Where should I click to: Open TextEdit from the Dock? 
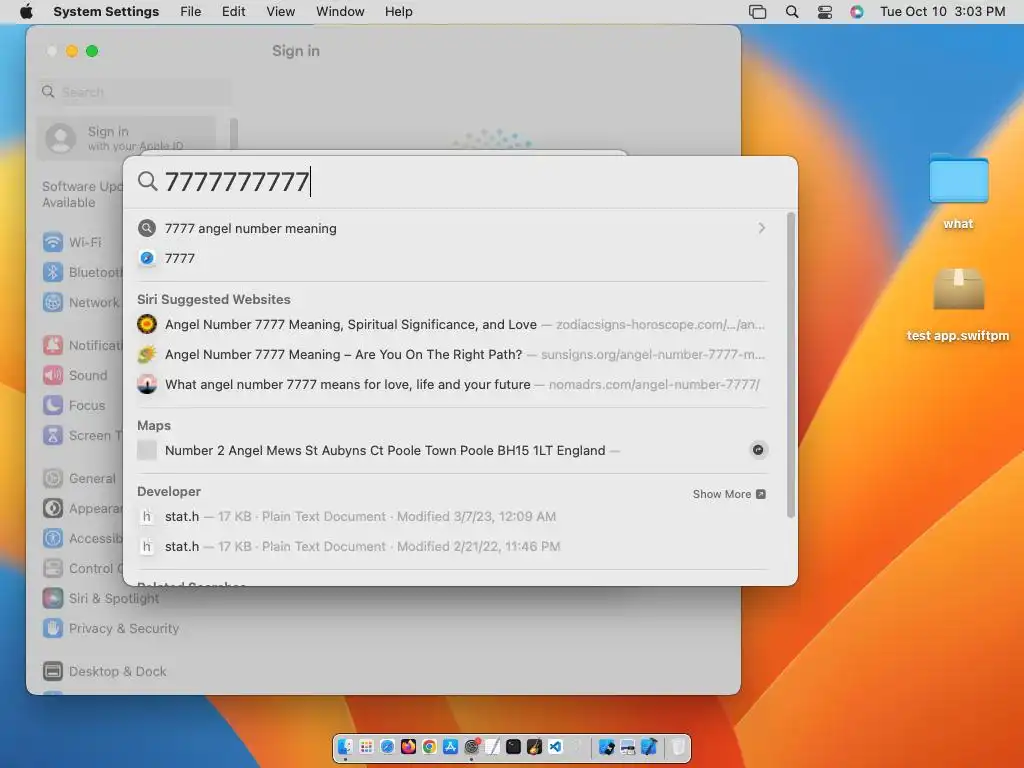coord(492,746)
